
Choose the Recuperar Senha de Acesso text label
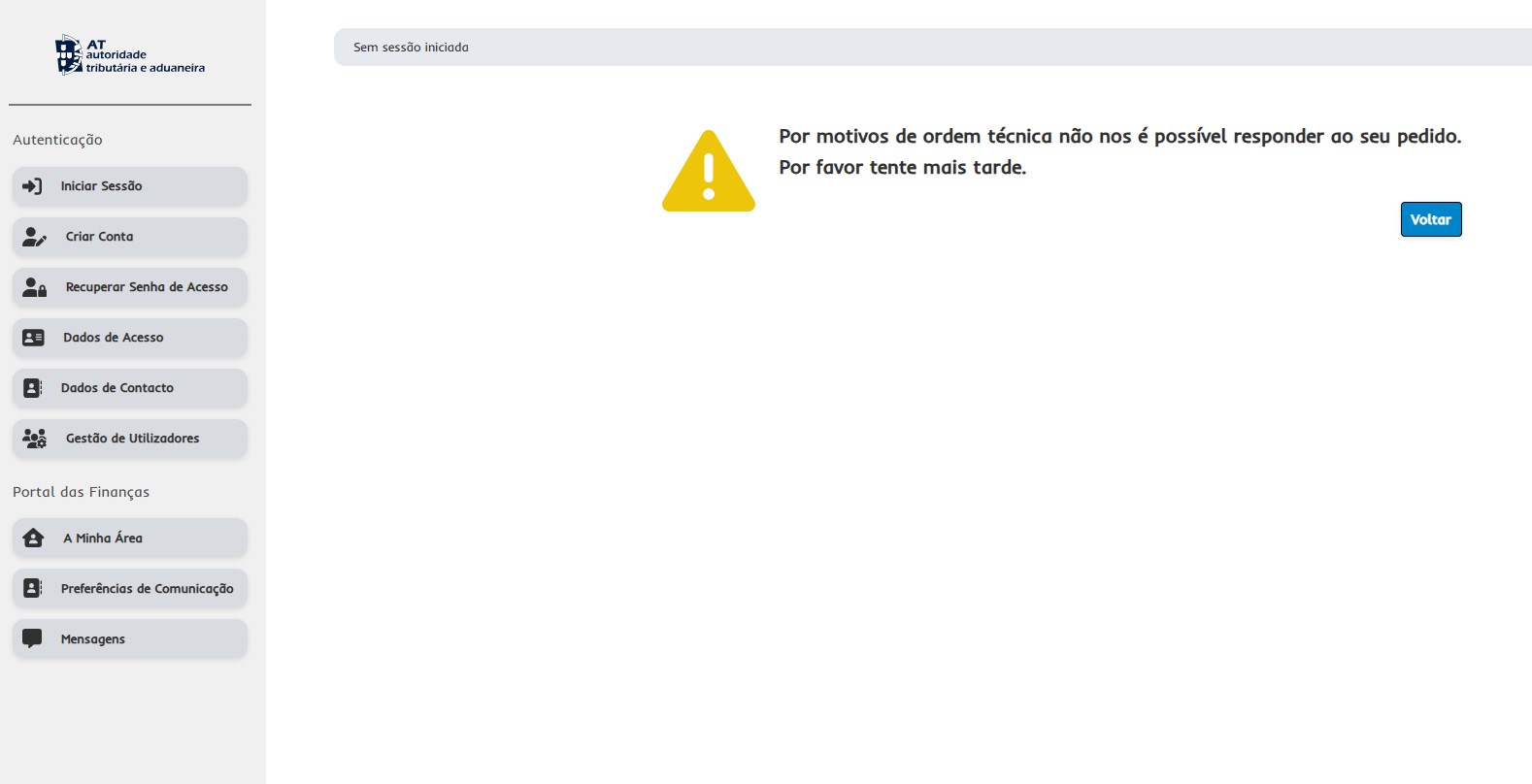tap(147, 287)
